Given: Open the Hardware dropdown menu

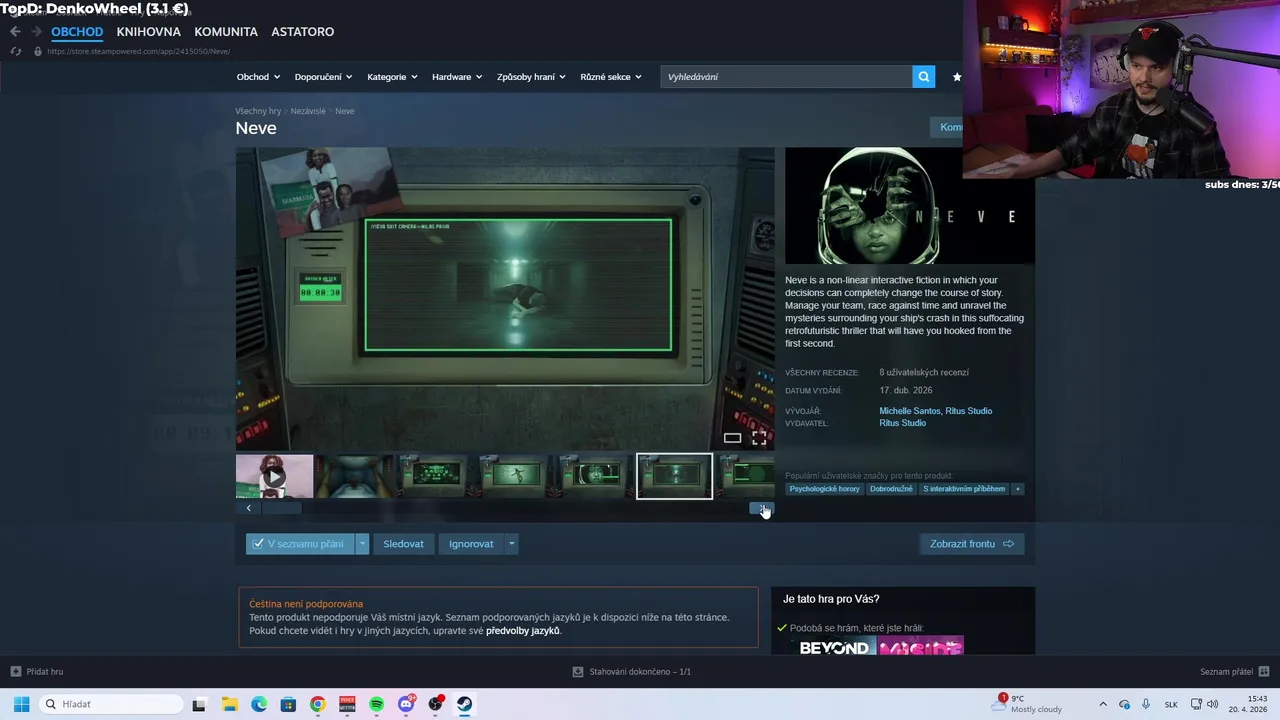Looking at the screenshot, I should coord(457,77).
